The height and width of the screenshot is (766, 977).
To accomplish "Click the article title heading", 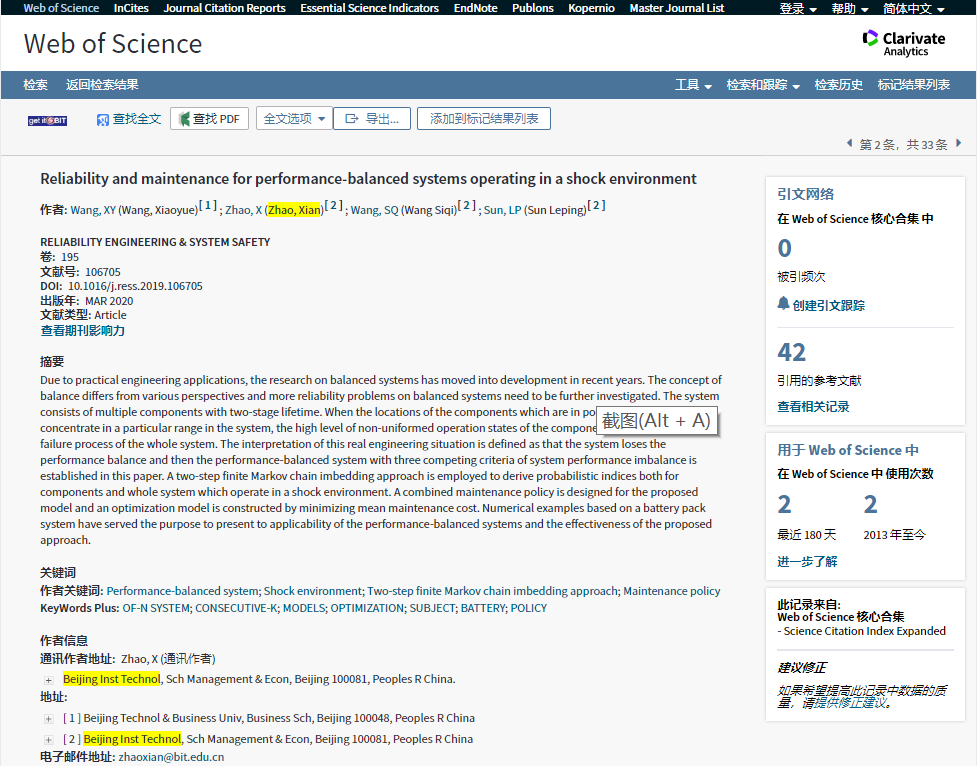I will (368, 179).
